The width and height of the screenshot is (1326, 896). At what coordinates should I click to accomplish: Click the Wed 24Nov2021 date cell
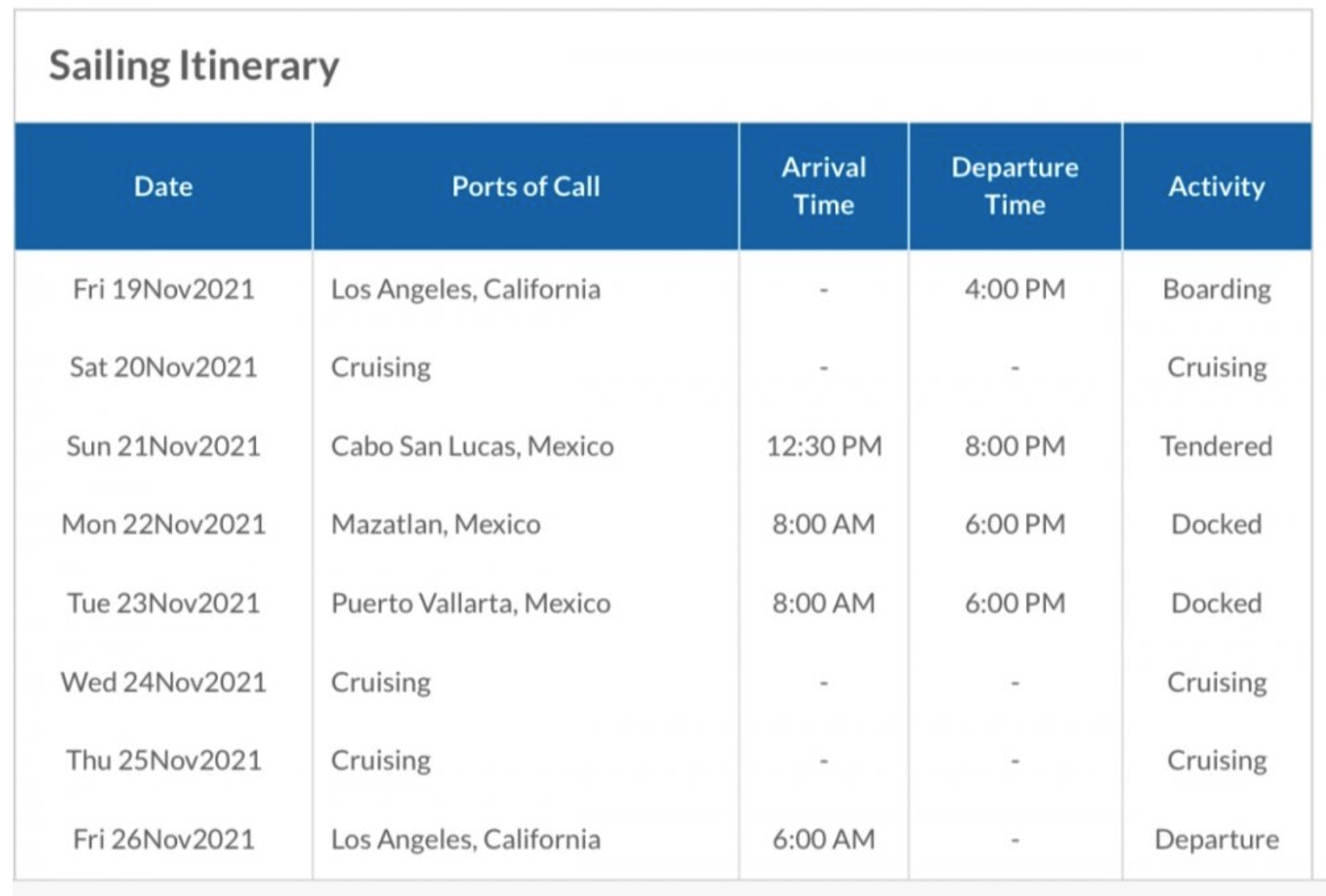click(164, 682)
